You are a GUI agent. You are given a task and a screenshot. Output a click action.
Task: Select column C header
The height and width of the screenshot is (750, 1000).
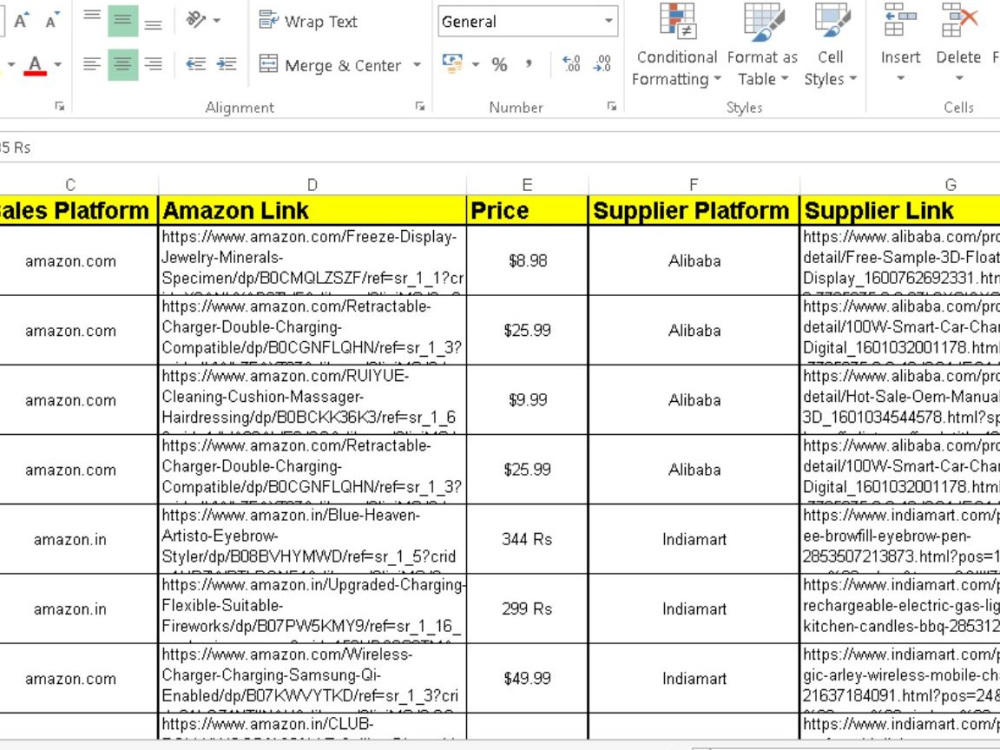point(70,185)
